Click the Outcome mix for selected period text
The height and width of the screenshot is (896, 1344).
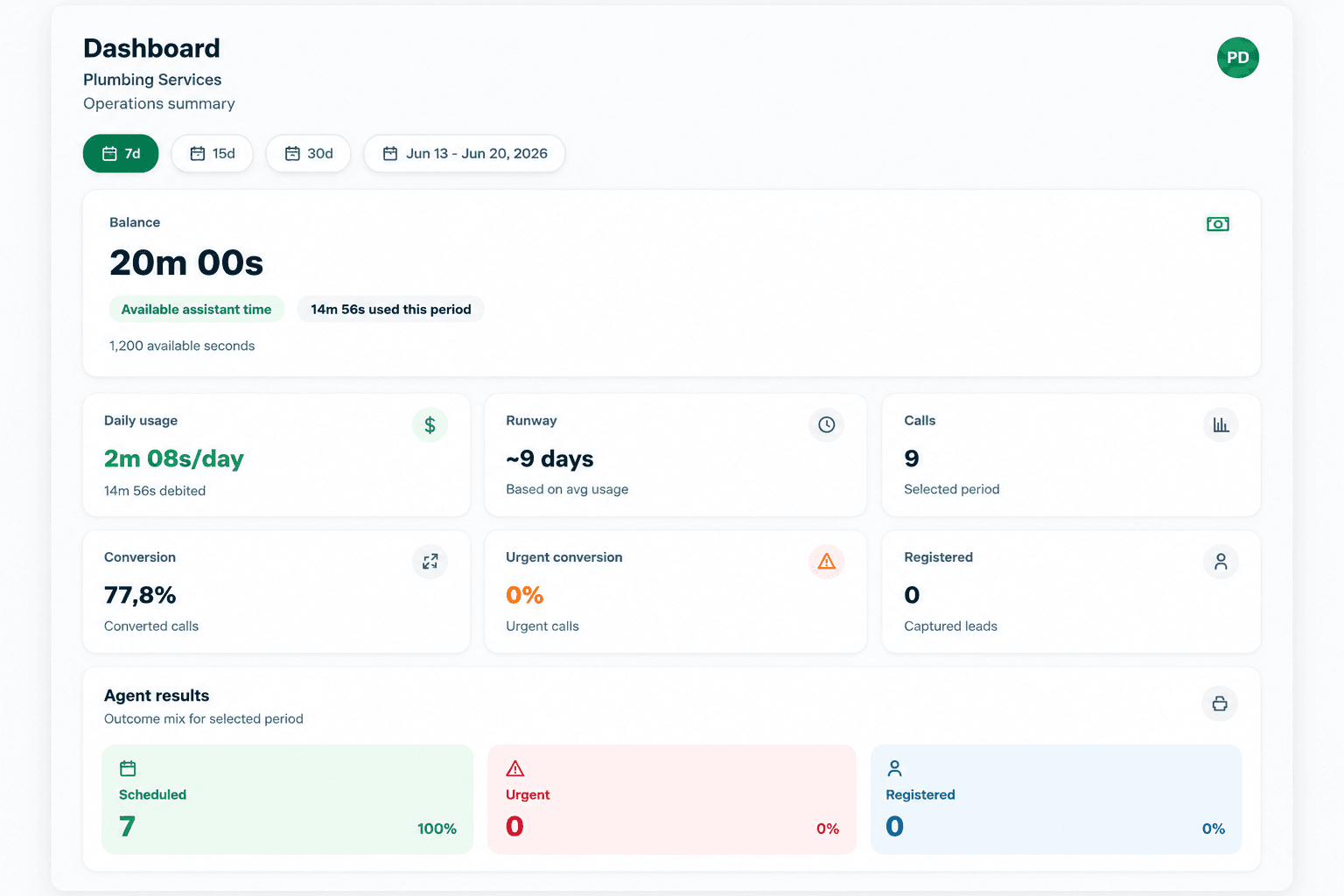click(x=204, y=718)
